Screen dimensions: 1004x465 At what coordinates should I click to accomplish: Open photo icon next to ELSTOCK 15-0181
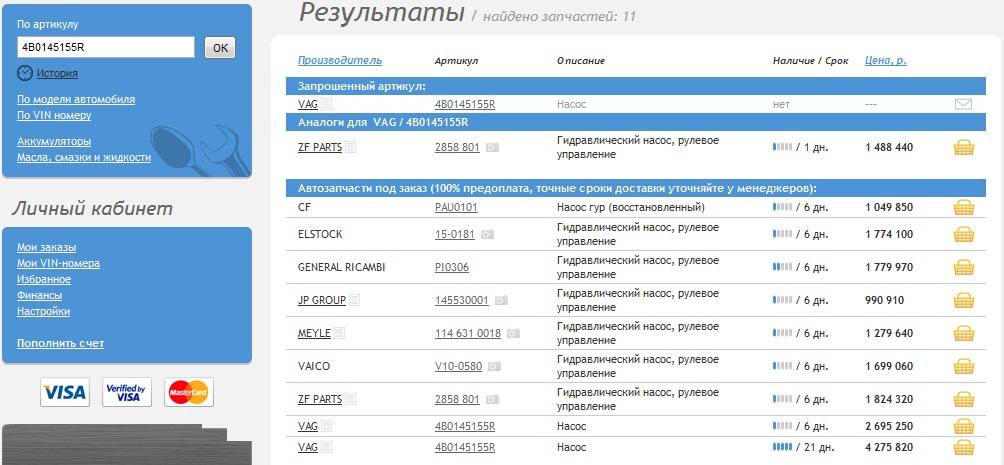(487, 234)
